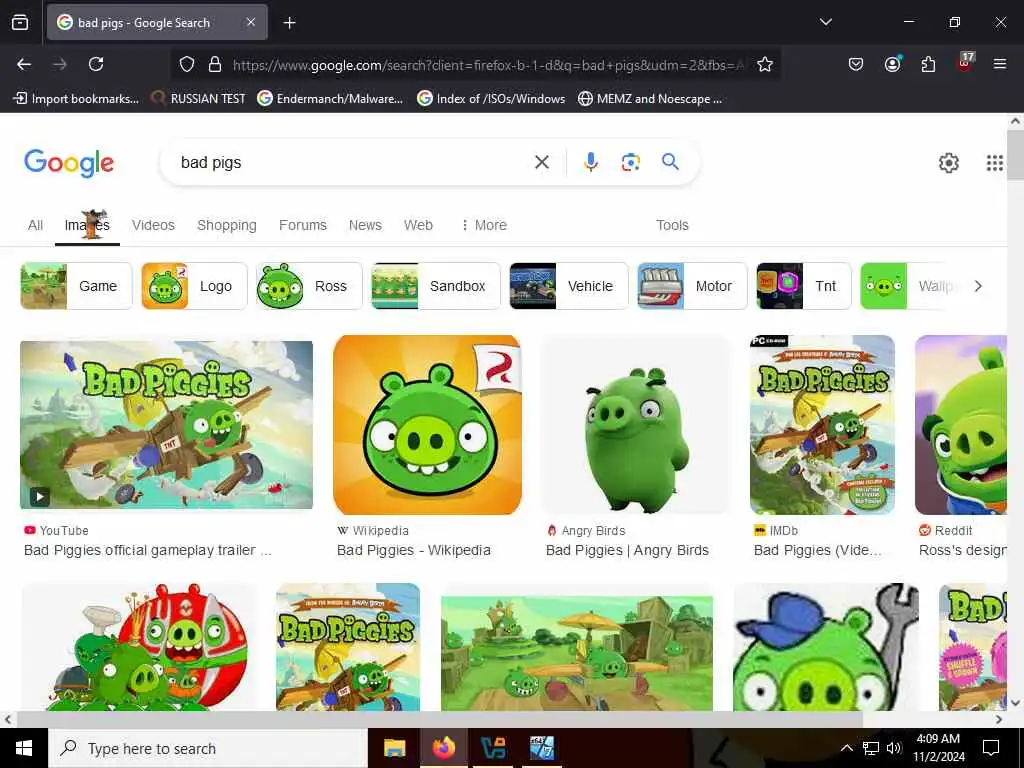The width and height of the screenshot is (1024, 768).
Task: Search by image with Google Lens
Action: pyautogui.click(x=630, y=162)
